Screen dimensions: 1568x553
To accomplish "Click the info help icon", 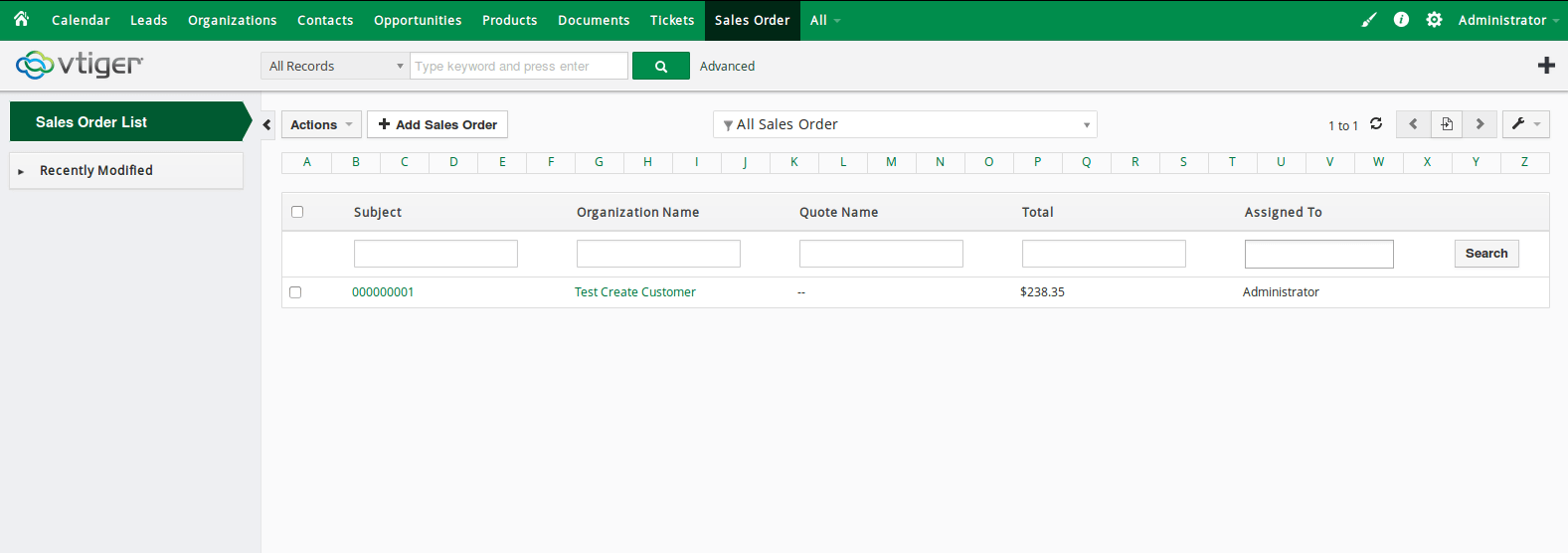I will 1401,20.
